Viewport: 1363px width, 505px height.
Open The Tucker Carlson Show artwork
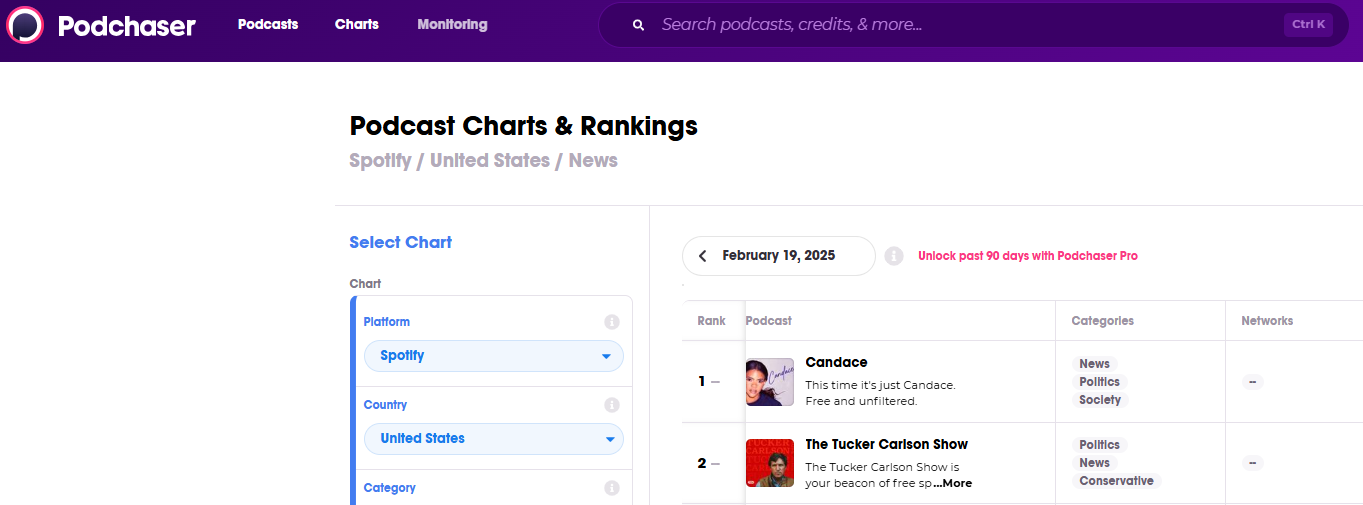click(770, 463)
